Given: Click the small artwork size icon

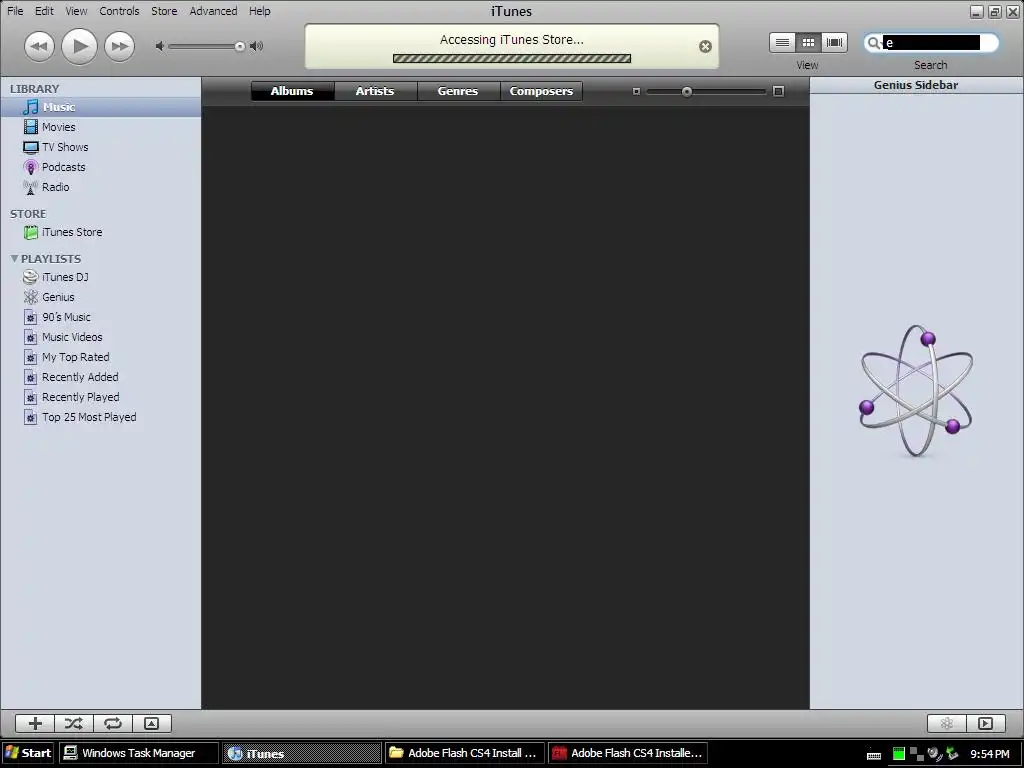Looking at the screenshot, I should tap(636, 91).
